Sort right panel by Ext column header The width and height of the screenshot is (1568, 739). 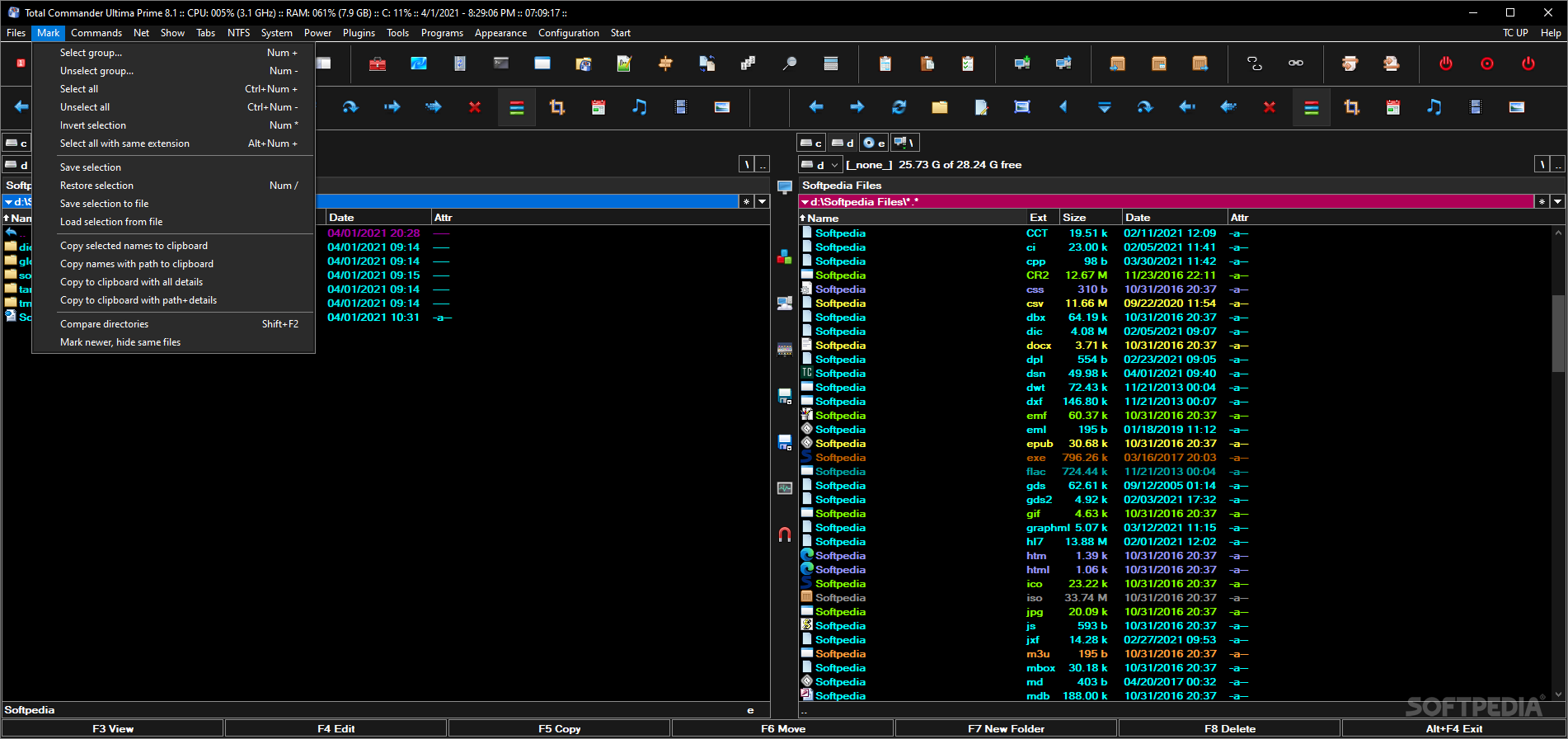click(1041, 218)
